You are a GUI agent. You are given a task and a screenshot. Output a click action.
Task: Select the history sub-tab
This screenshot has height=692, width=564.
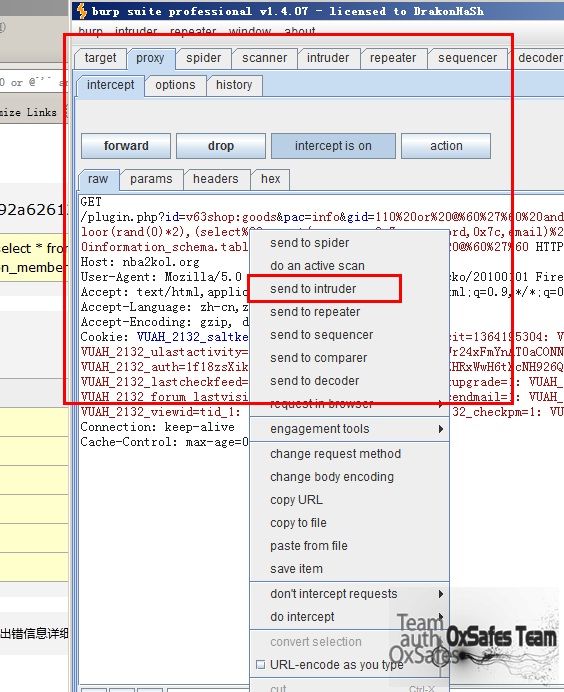pos(234,85)
